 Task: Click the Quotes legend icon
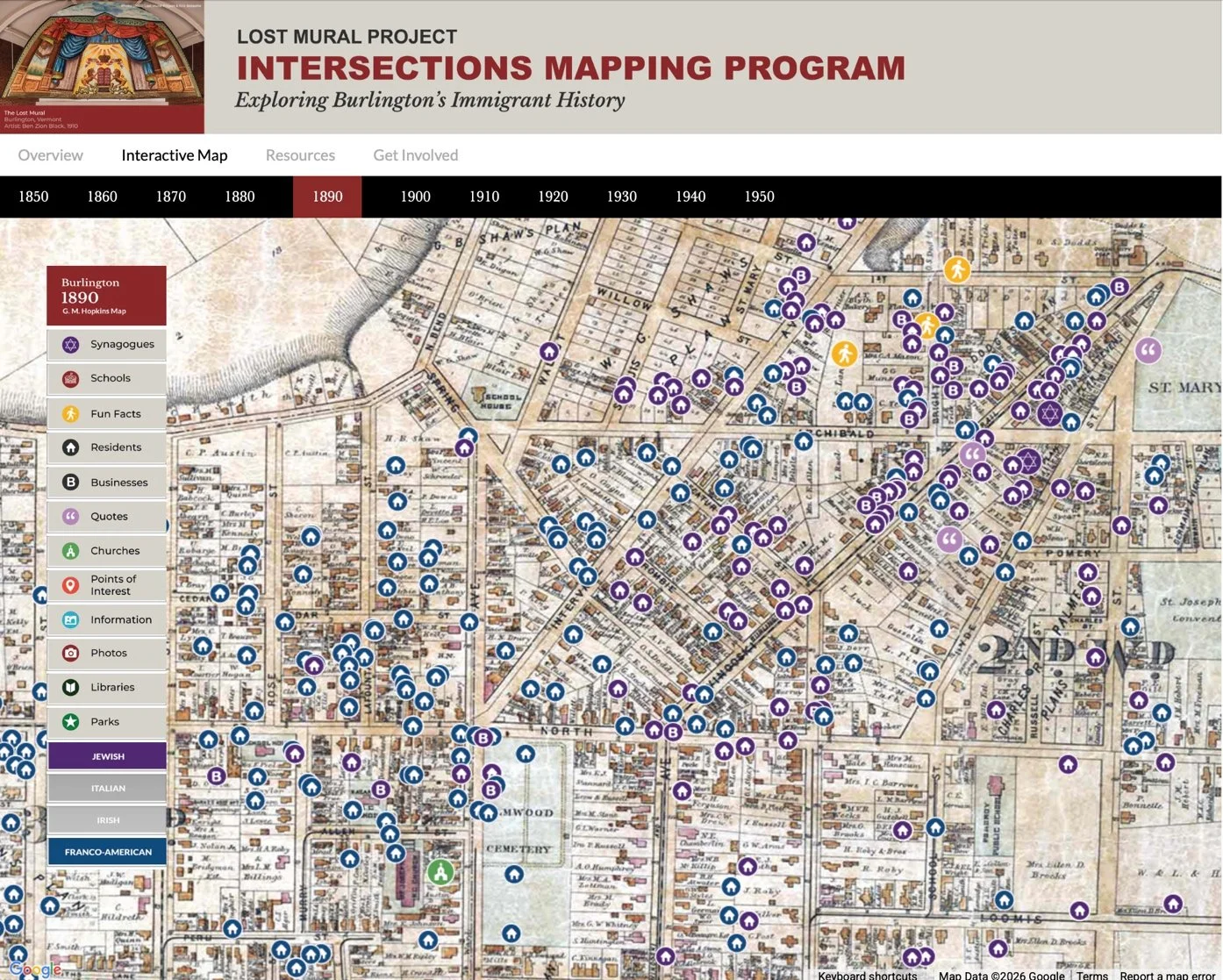click(71, 517)
